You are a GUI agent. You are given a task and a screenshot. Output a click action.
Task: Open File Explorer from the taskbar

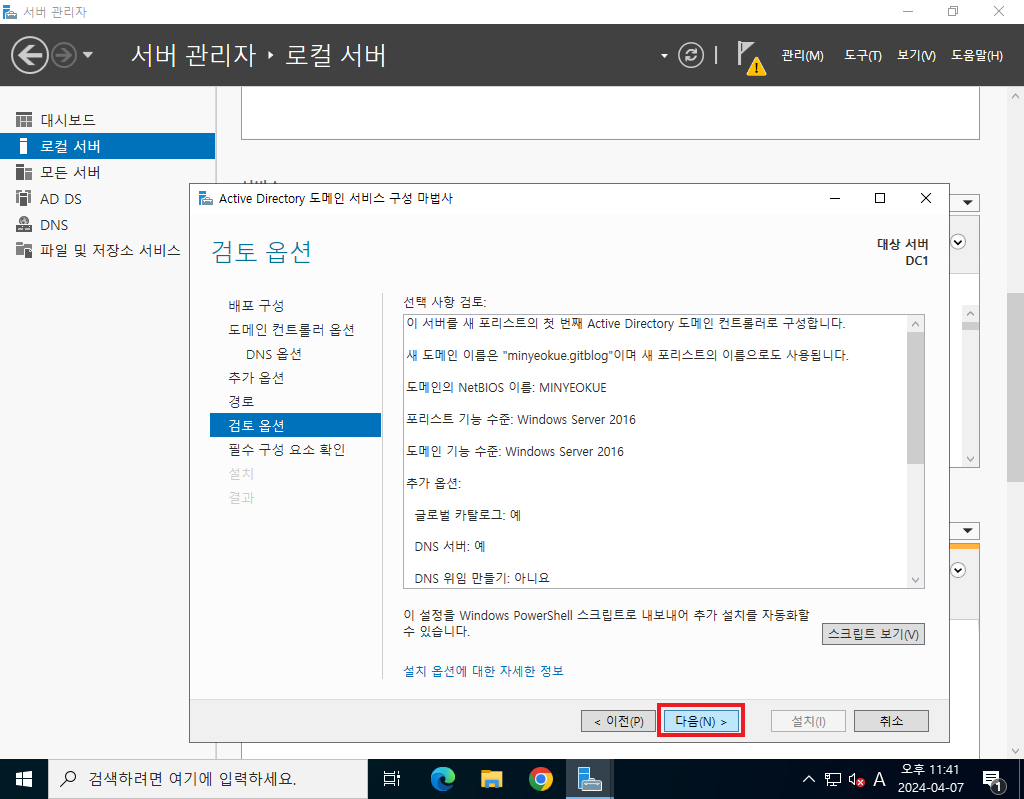pyautogui.click(x=491, y=779)
